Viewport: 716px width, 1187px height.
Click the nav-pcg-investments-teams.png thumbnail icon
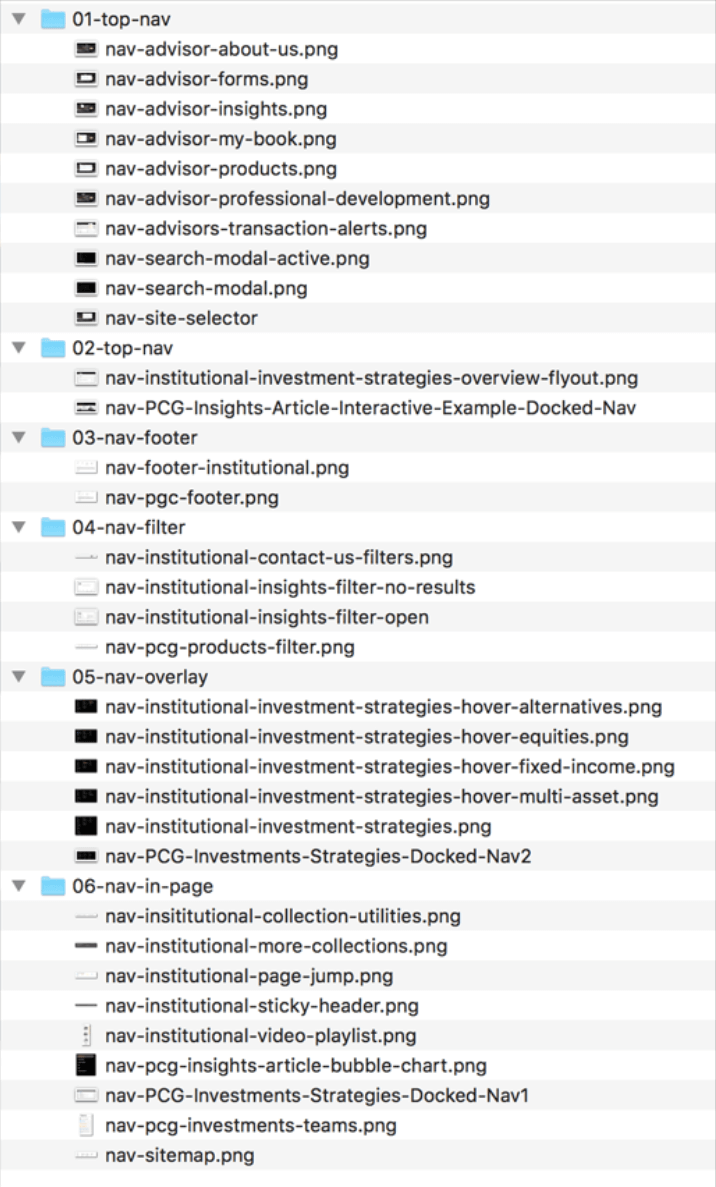pos(84,1125)
